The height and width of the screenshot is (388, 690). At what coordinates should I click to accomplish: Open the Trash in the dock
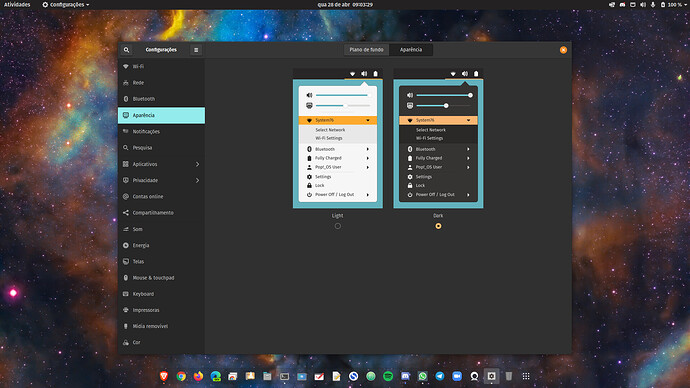pos(509,376)
